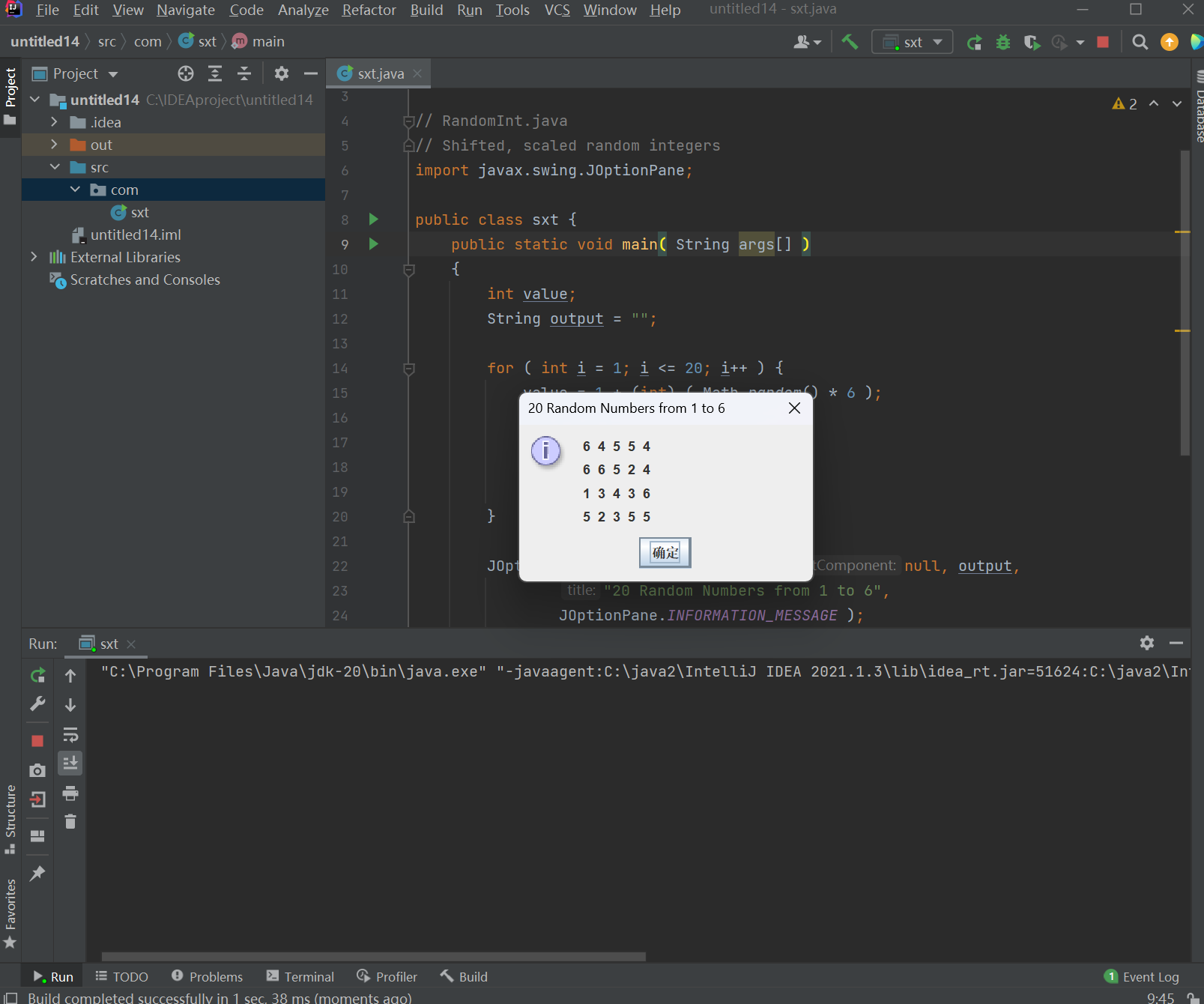The height and width of the screenshot is (1004, 1204).
Task: Toggle scroll to end in console
Action: [x=70, y=763]
